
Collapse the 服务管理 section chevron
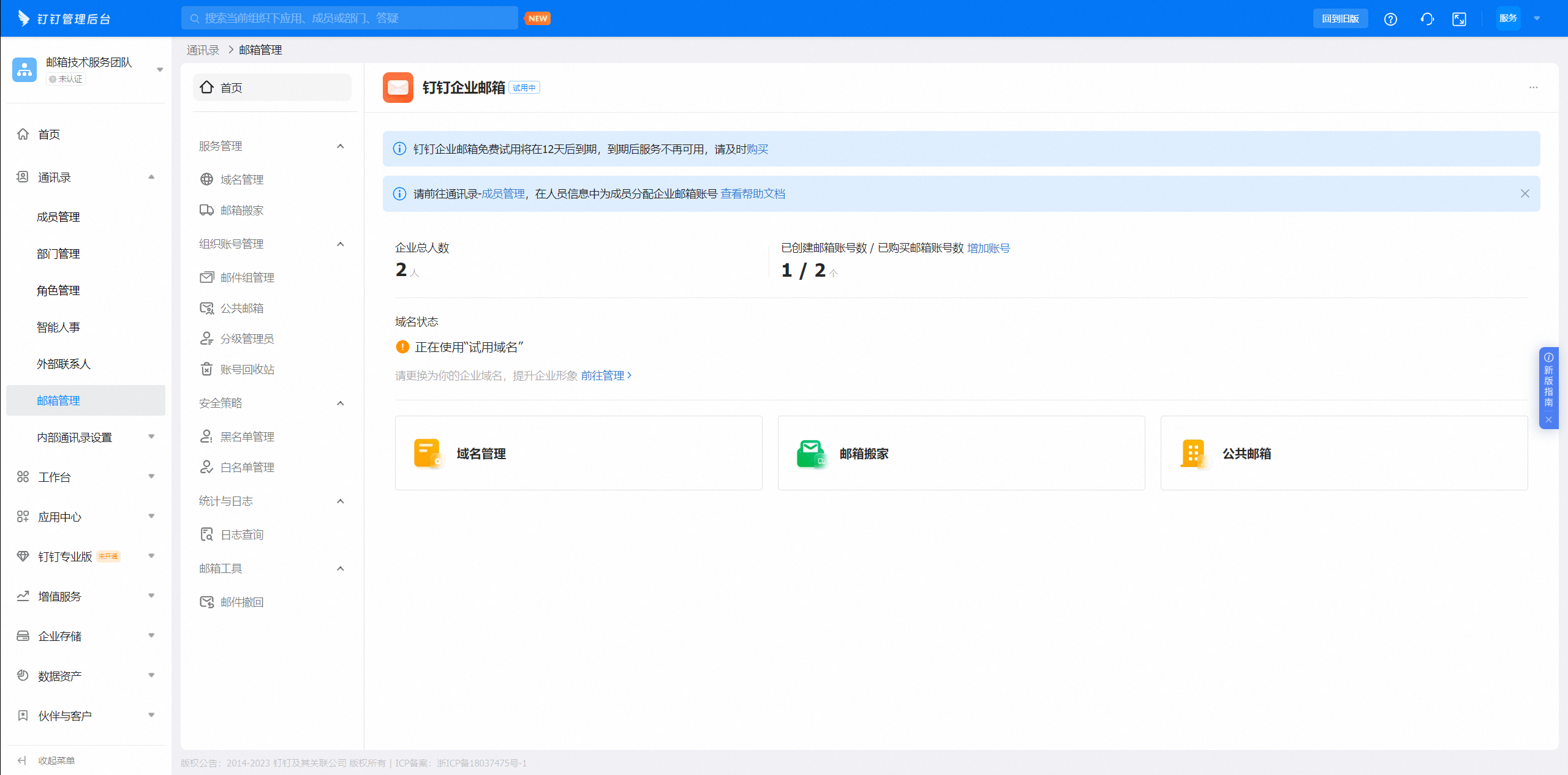(341, 146)
